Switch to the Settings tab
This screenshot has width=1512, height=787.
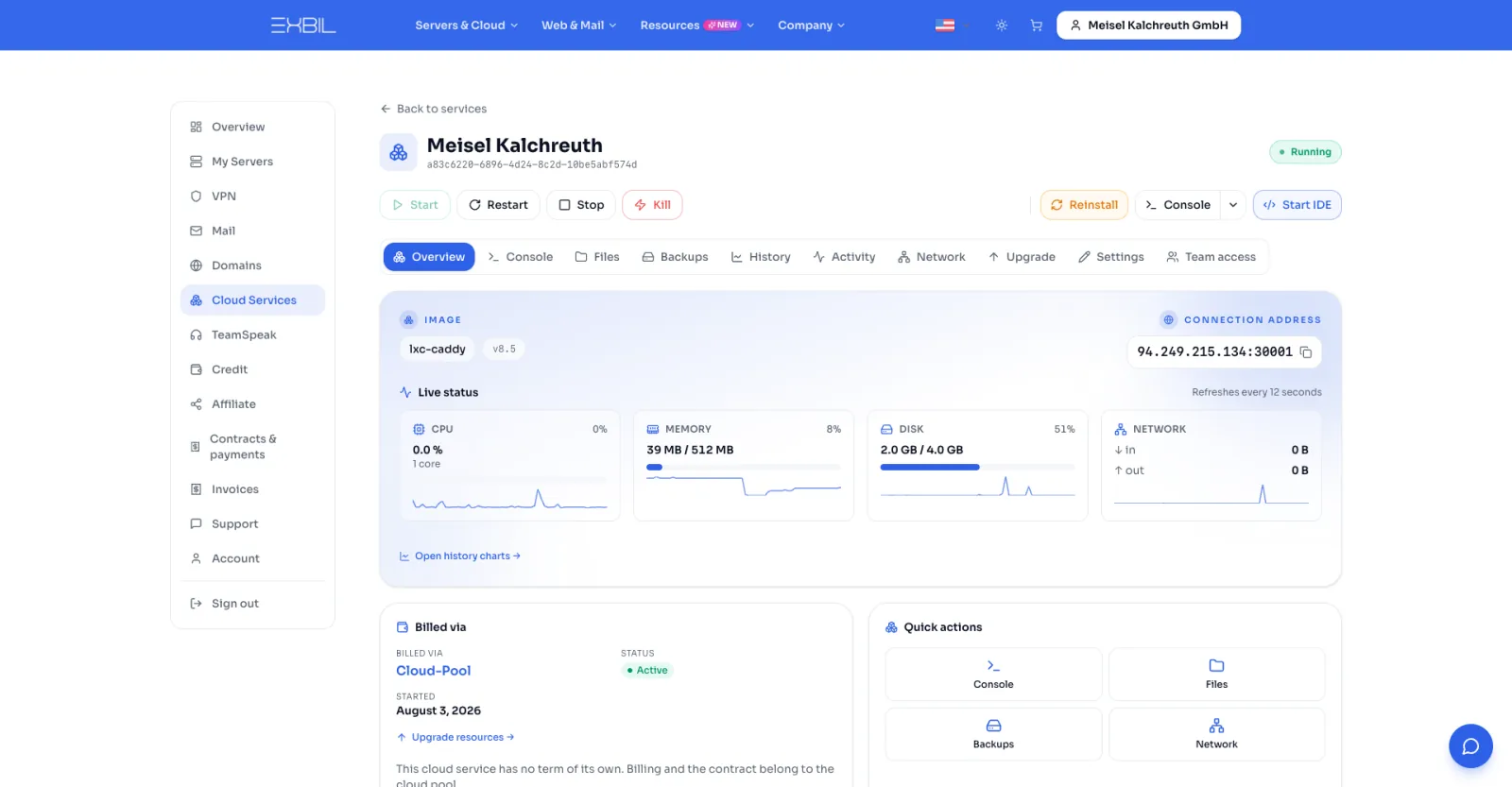click(x=1111, y=257)
